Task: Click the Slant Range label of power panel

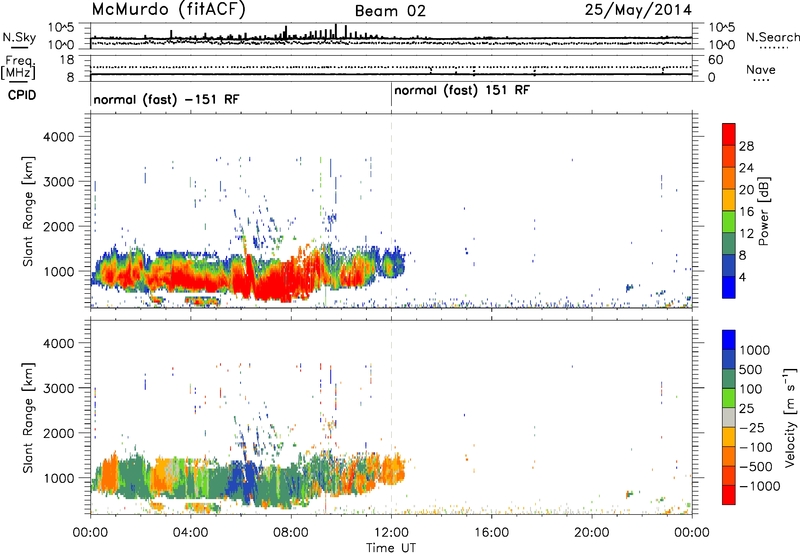Action: coord(28,211)
